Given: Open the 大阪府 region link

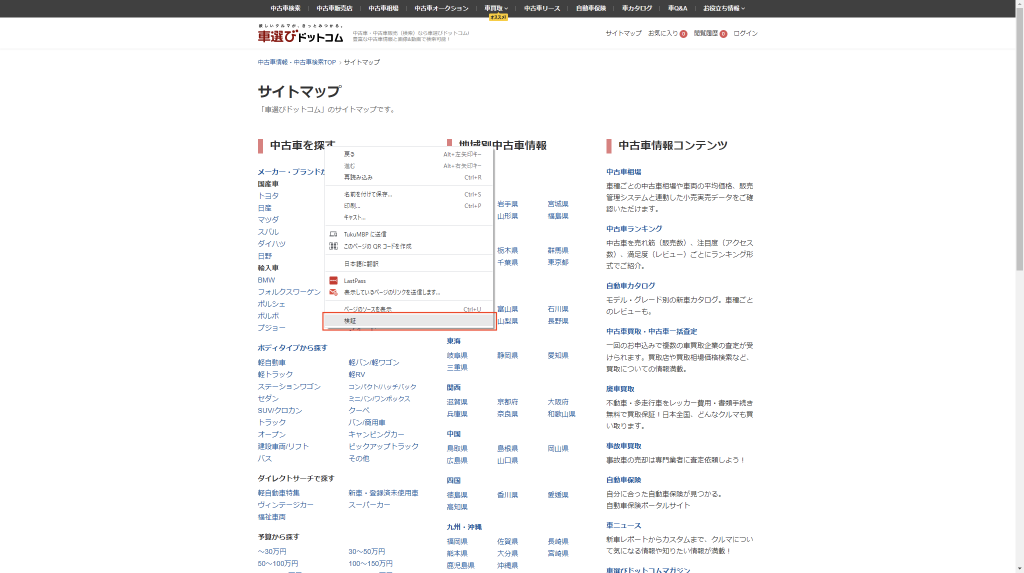Looking at the screenshot, I should tap(558, 402).
